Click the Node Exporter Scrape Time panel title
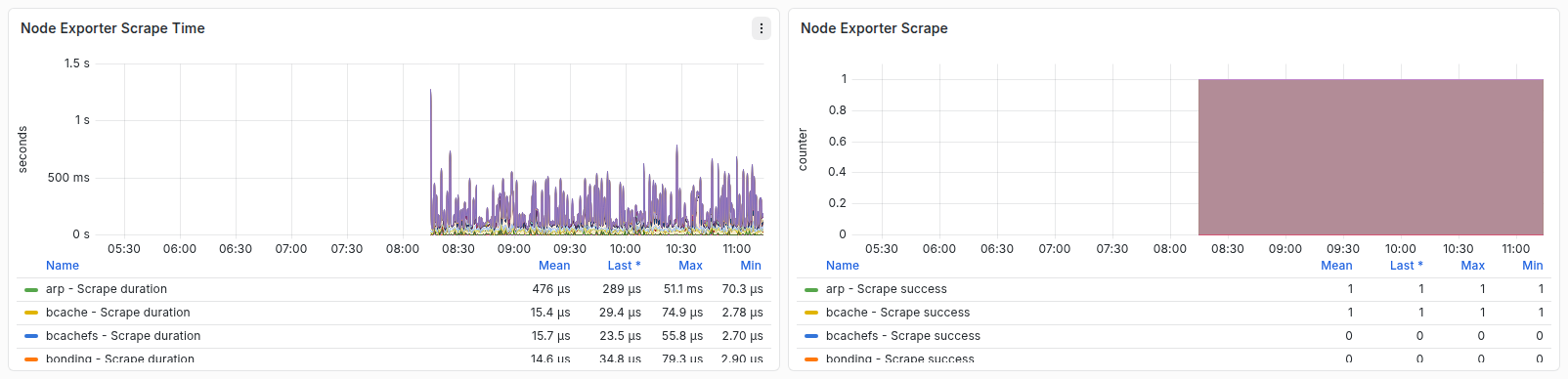The image size is (1568, 379). [112, 28]
